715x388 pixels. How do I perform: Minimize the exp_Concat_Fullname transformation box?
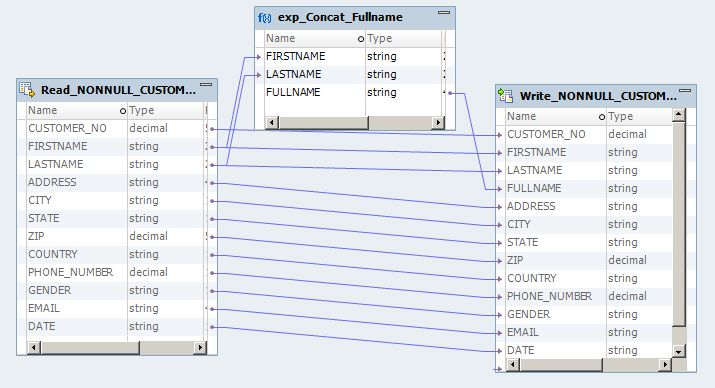pyautogui.click(x=444, y=13)
